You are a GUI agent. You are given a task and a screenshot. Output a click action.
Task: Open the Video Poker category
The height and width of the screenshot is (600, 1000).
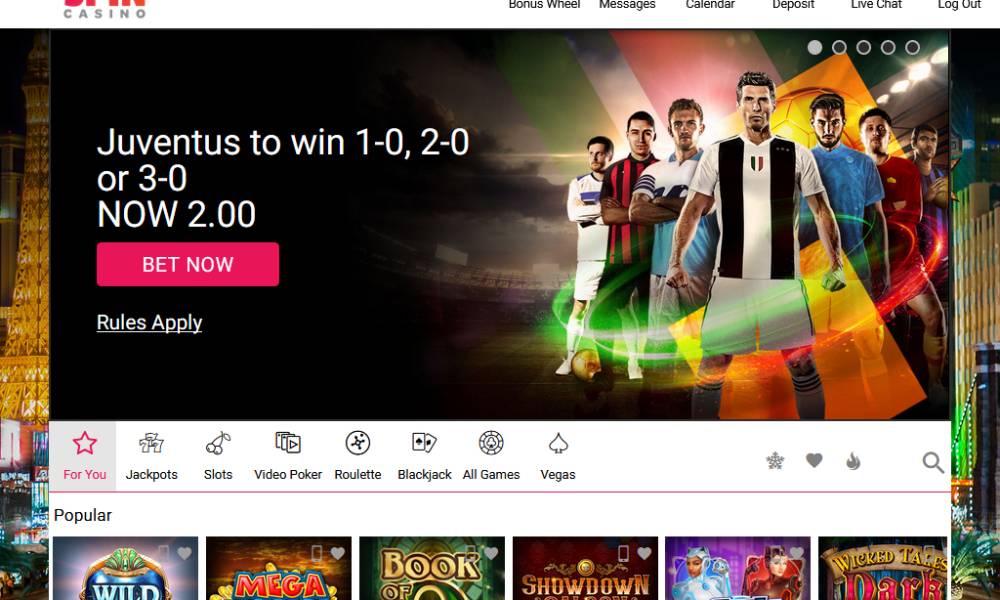[x=288, y=456]
